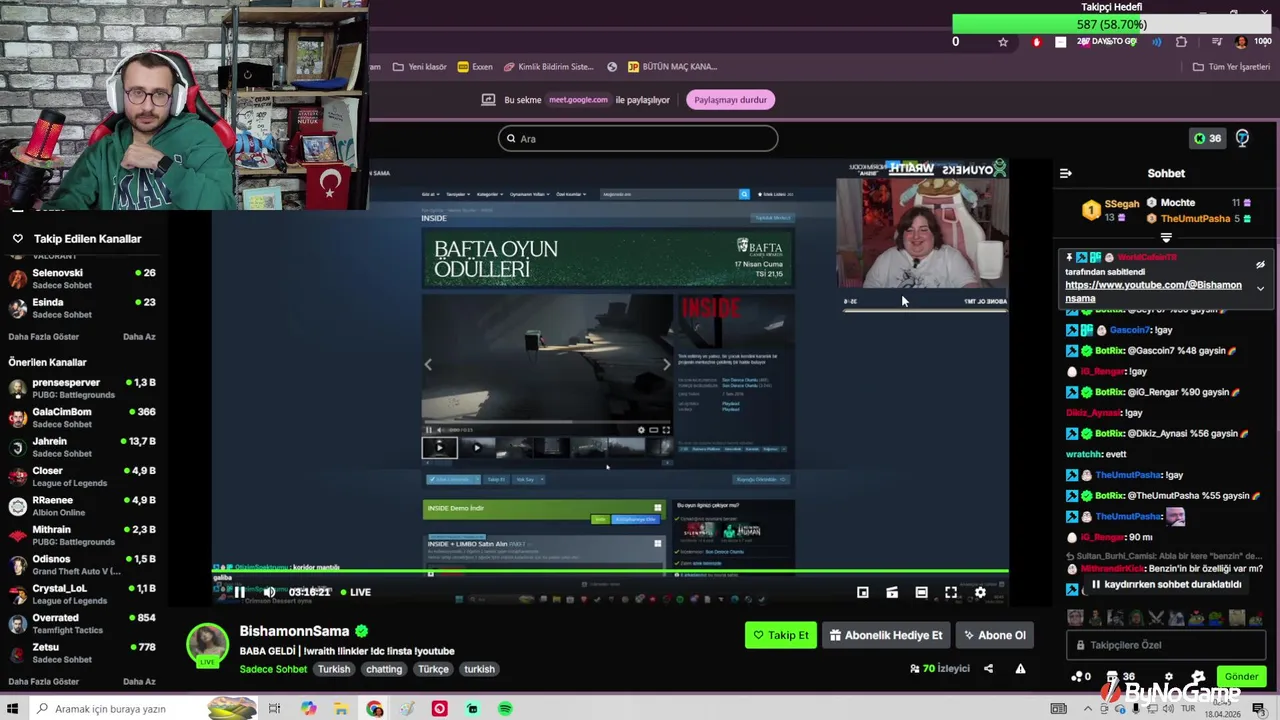Click Daha Fazla Göster under followed channels
The width and height of the screenshot is (1280, 720).
[43, 337]
